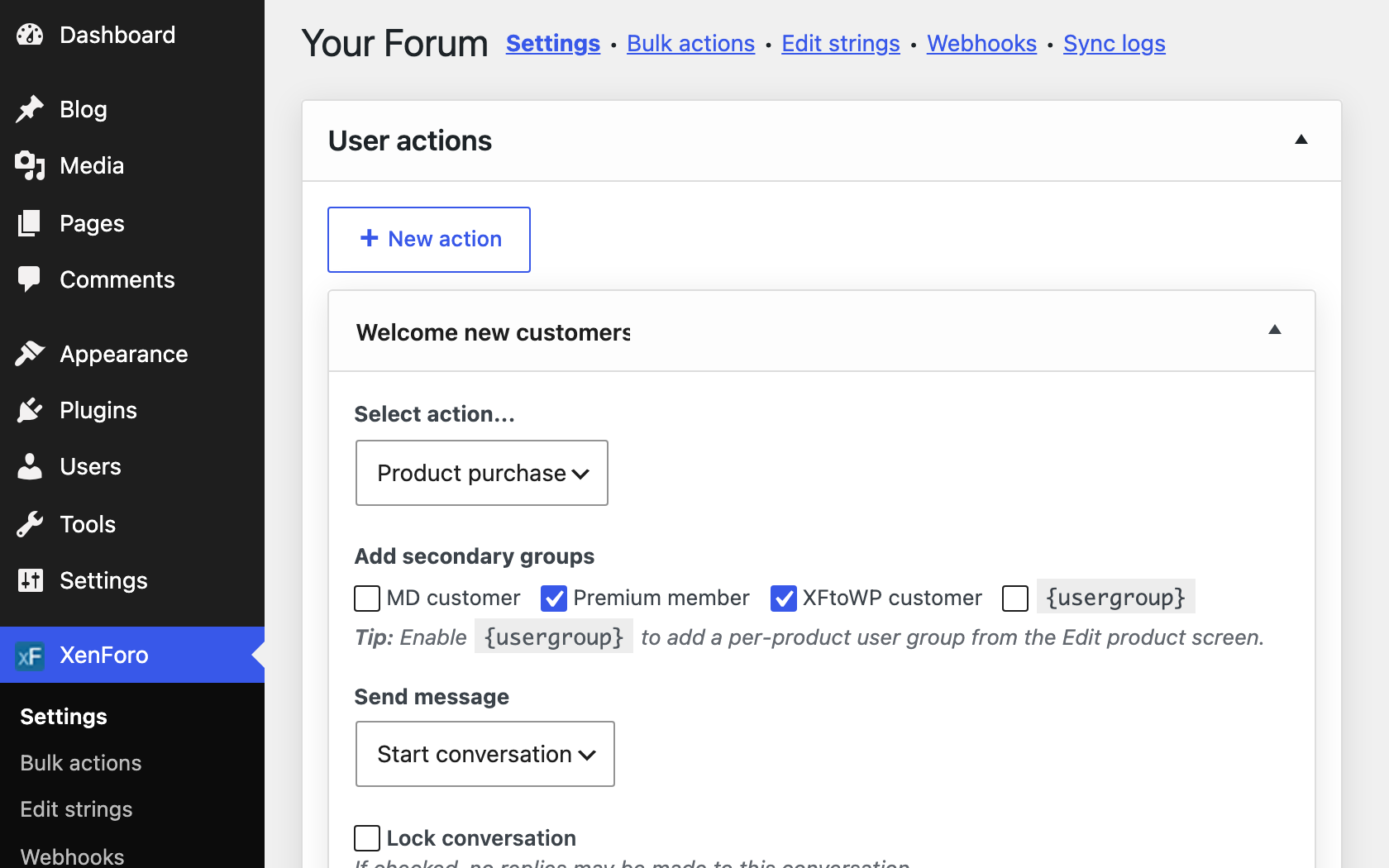
Task: Select XenForo in the sidebar menu
Action: tap(132, 655)
